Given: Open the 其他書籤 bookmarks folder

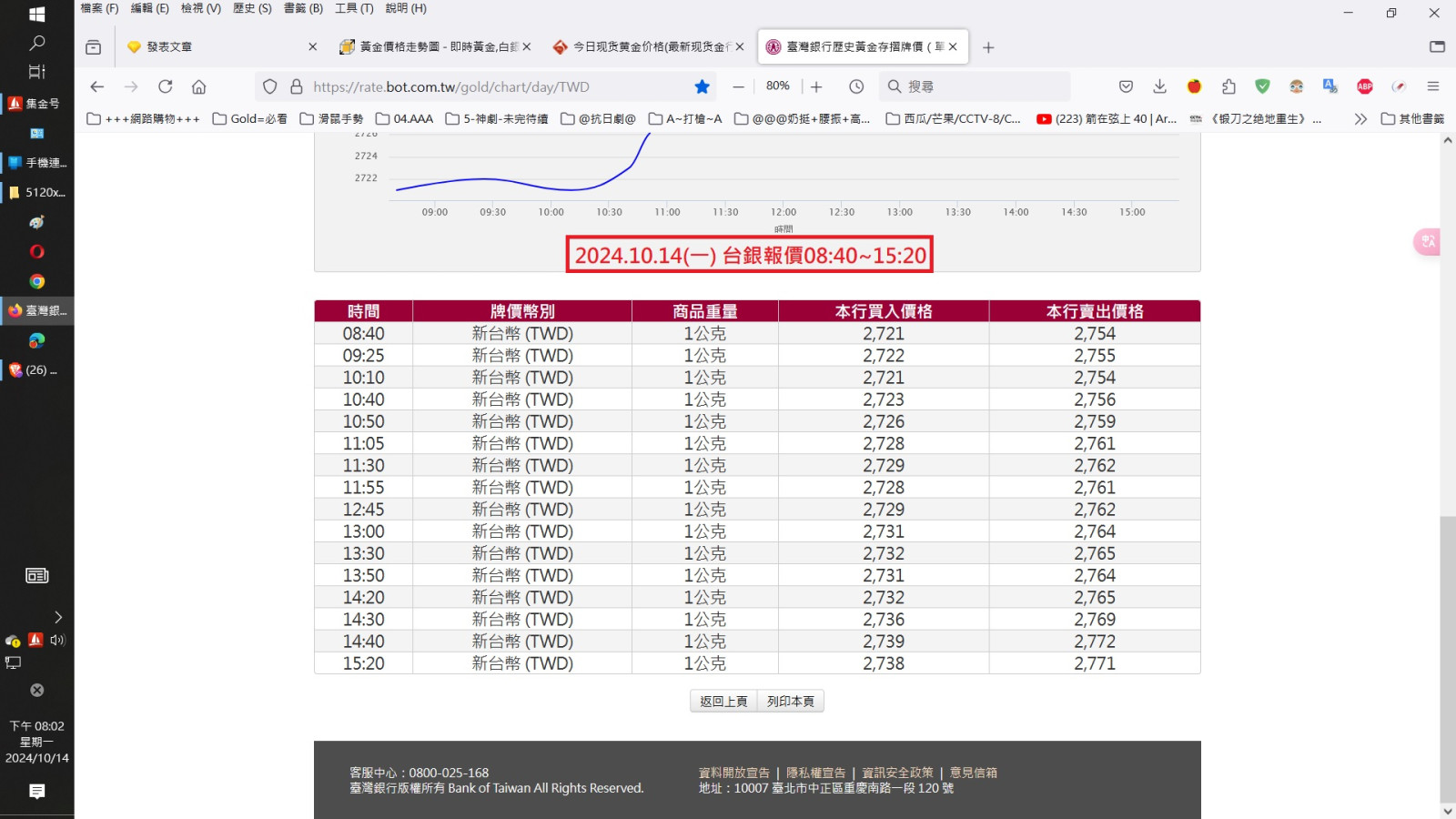Looking at the screenshot, I should pyautogui.click(x=1412, y=118).
